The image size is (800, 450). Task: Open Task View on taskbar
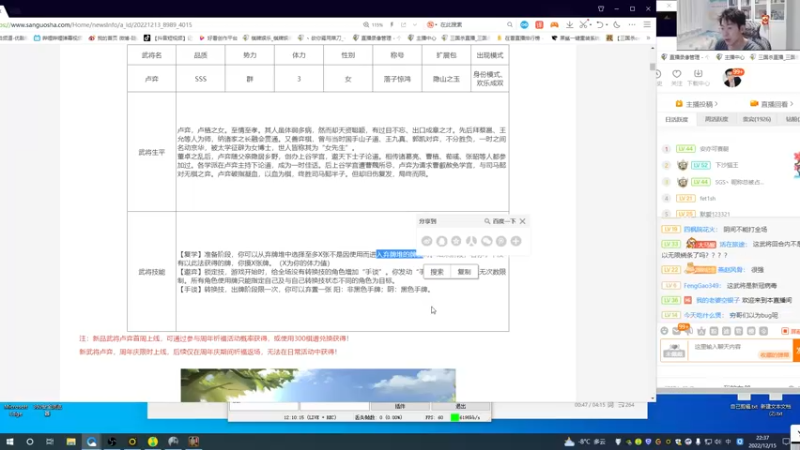(50, 441)
